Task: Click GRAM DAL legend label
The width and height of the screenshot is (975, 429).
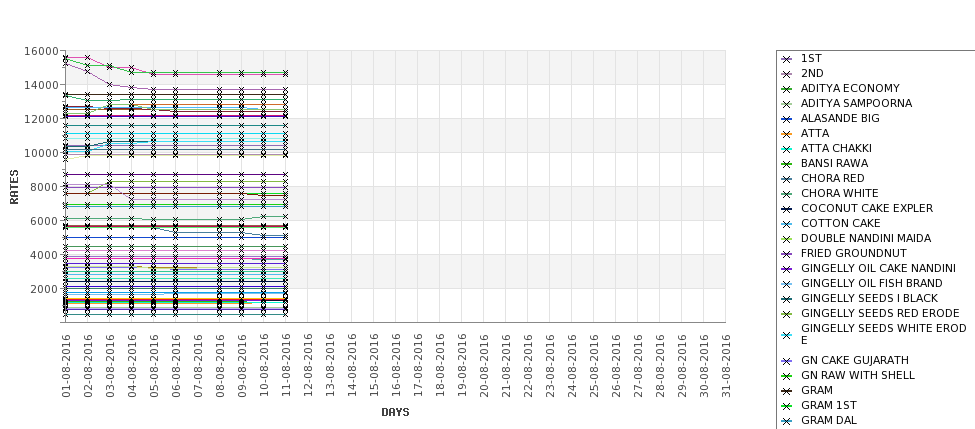Action: pos(829,420)
